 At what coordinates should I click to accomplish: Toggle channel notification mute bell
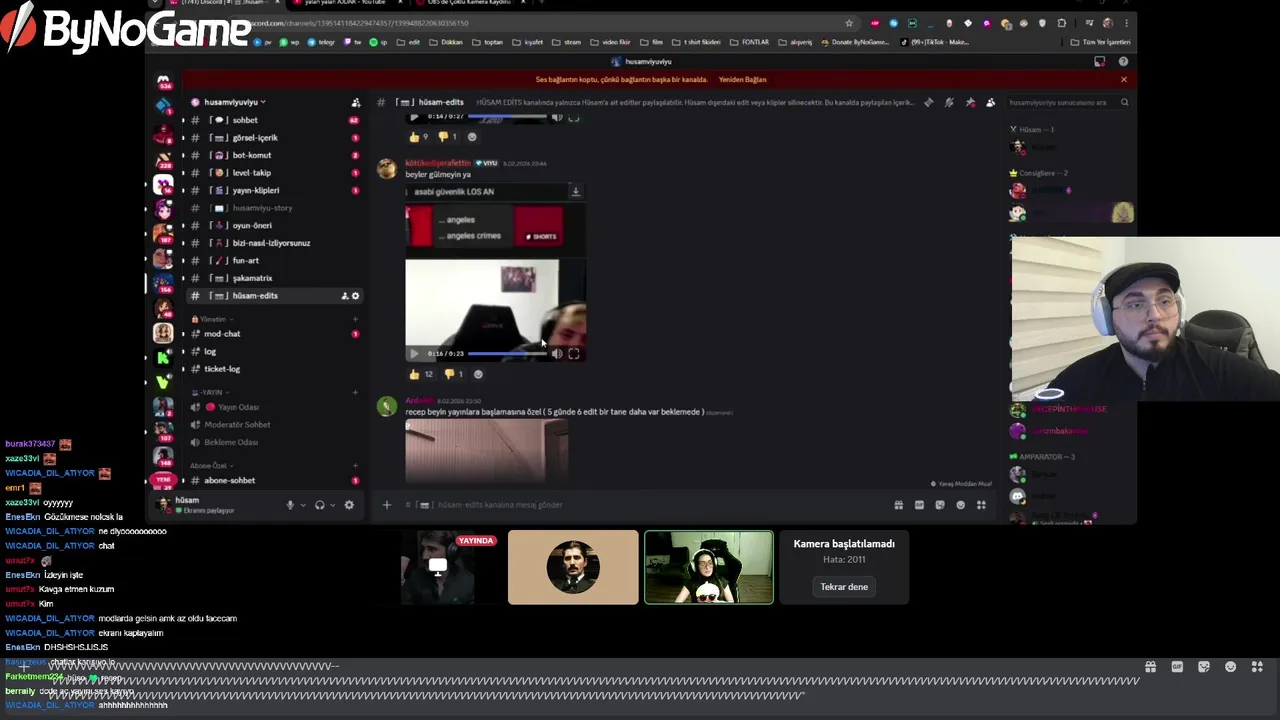coord(949,102)
